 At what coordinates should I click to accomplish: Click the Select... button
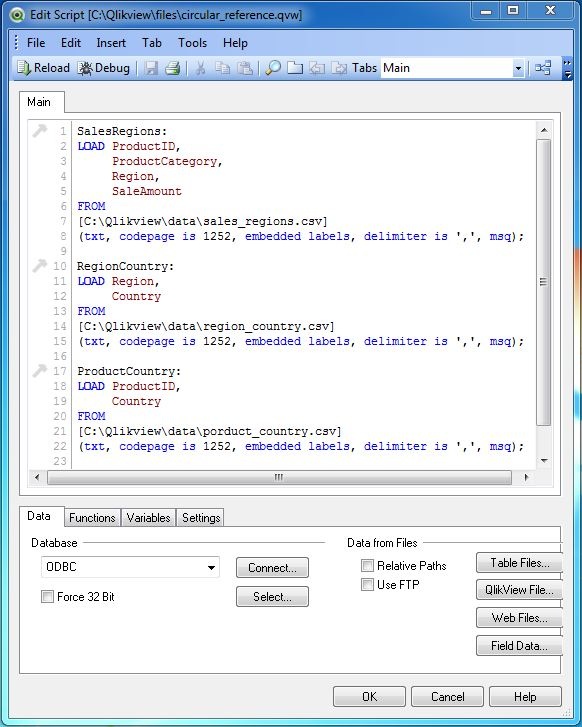pos(272,597)
